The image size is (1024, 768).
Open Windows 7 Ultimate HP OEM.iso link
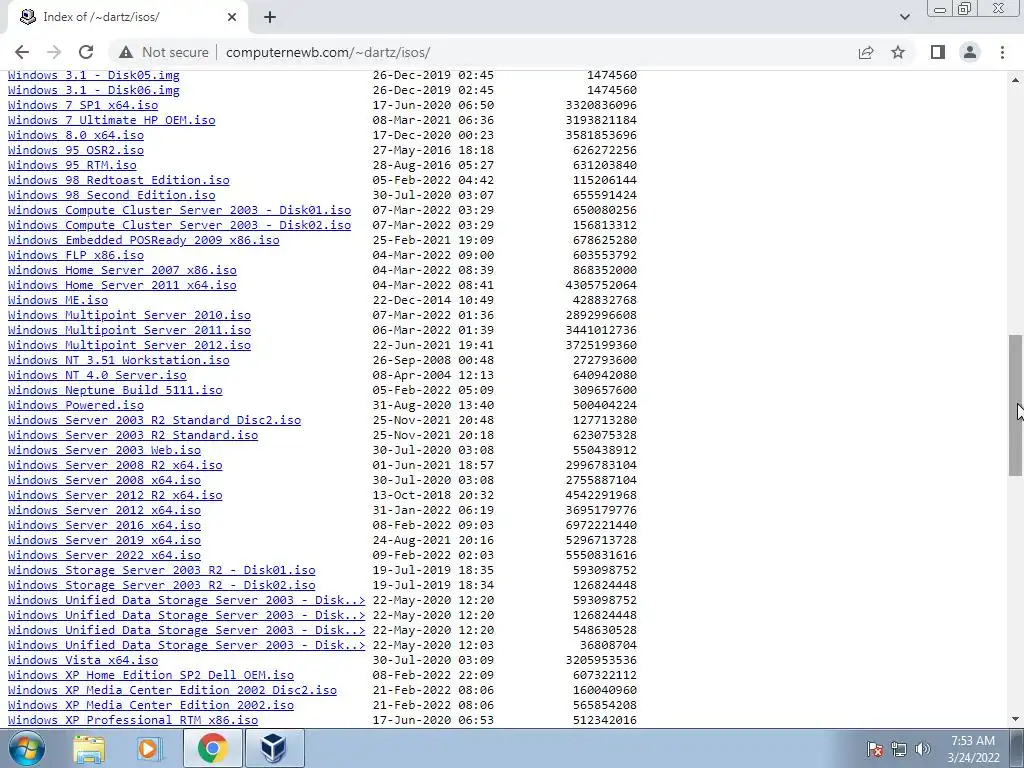112,120
